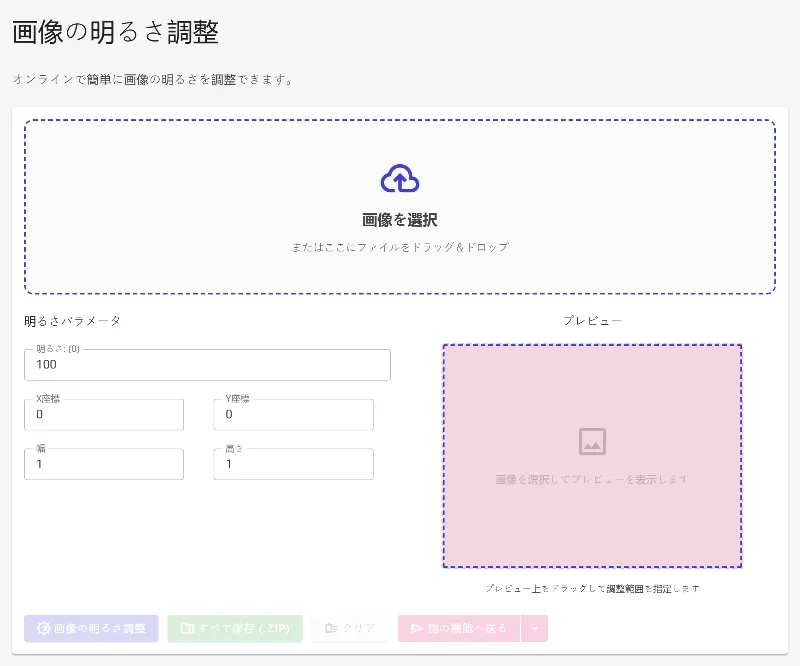Click the すべて保存 (.ZIP) button
The width and height of the screenshot is (800, 666).
pyautogui.click(x=235, y=628)
